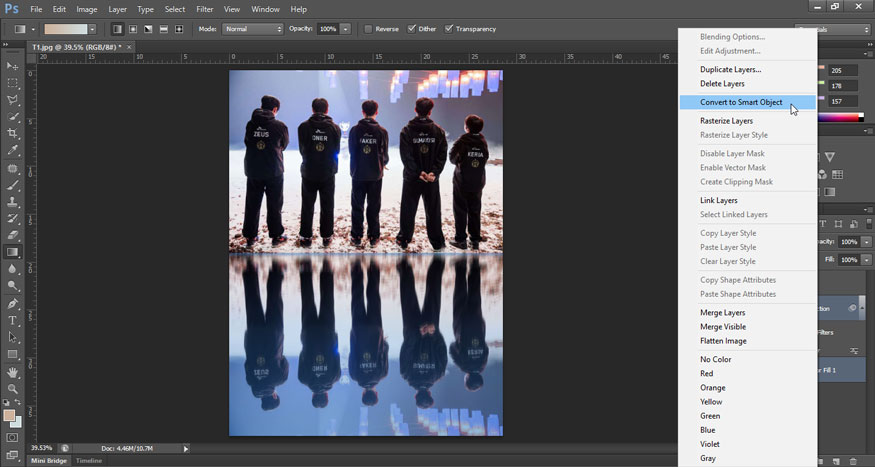Select the Crop tool
This screenshot has width=875, height=467.
pos(13,133)
